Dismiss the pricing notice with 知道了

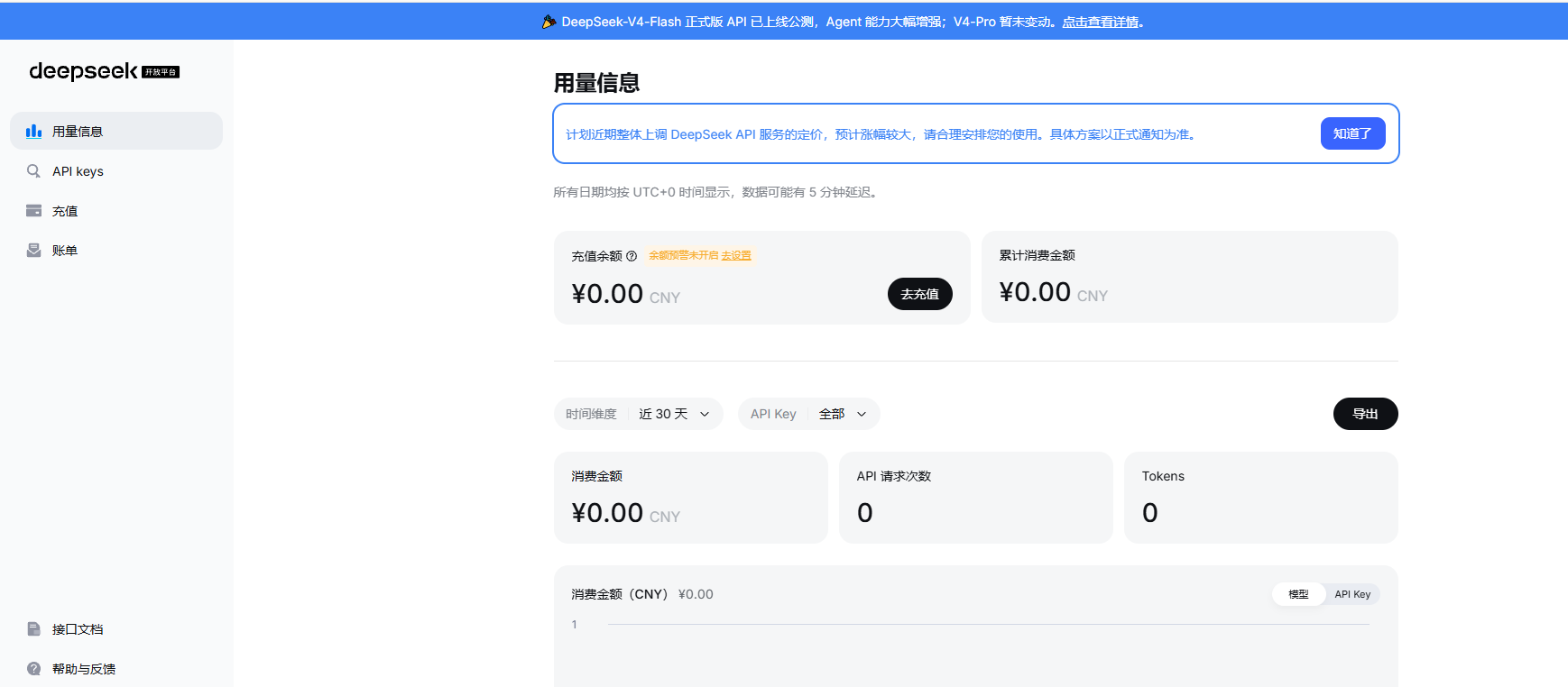click(x=1352, y=133)
